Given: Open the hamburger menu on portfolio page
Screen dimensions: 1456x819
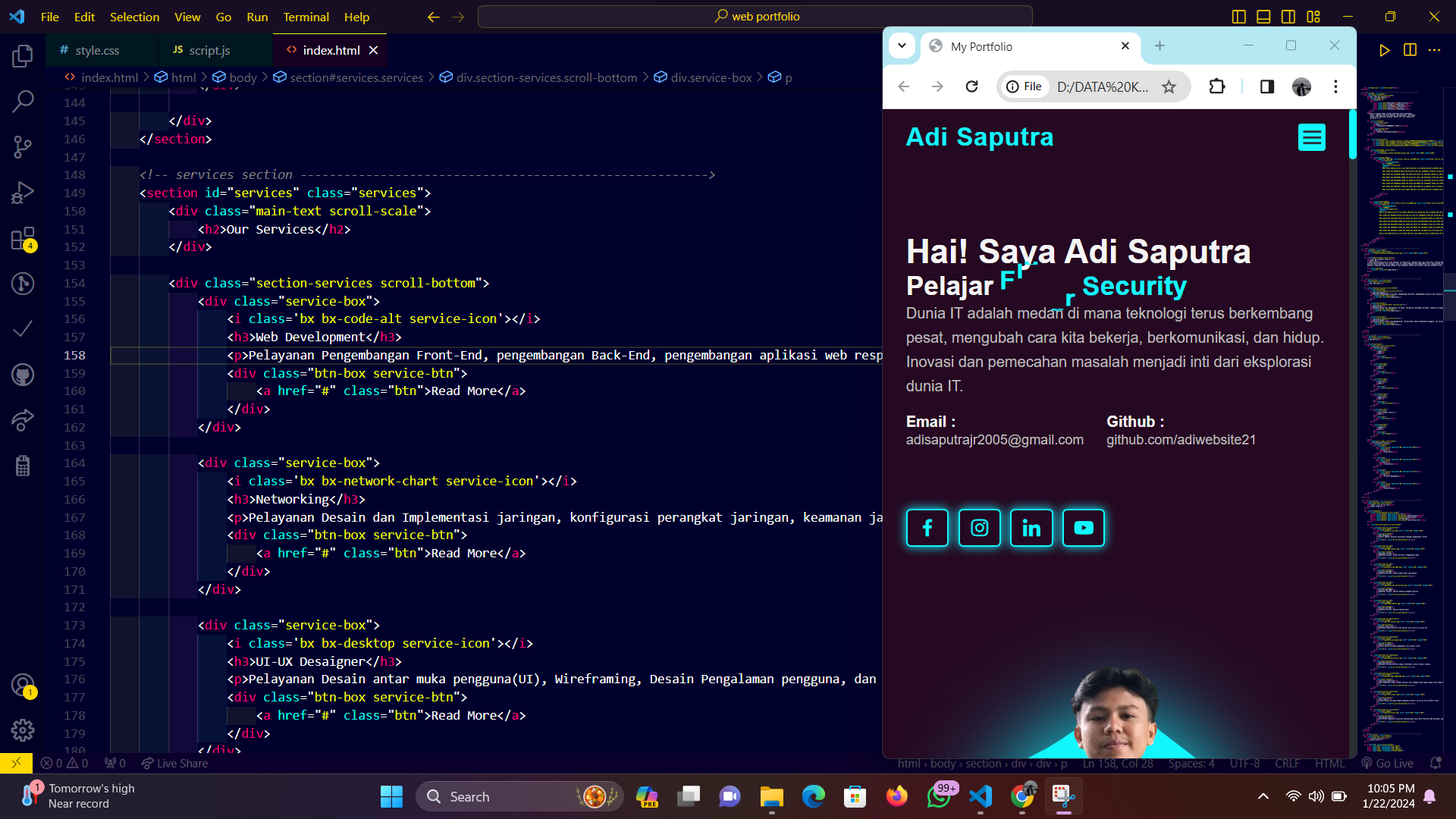Looking at the screenshot, I should pos(1311,137).
